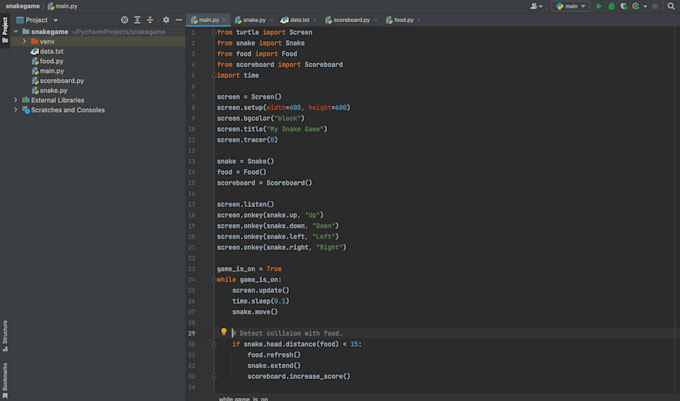680x401 pixels.
Task: Close the data.txt tab
Action: tap(315, 20)
